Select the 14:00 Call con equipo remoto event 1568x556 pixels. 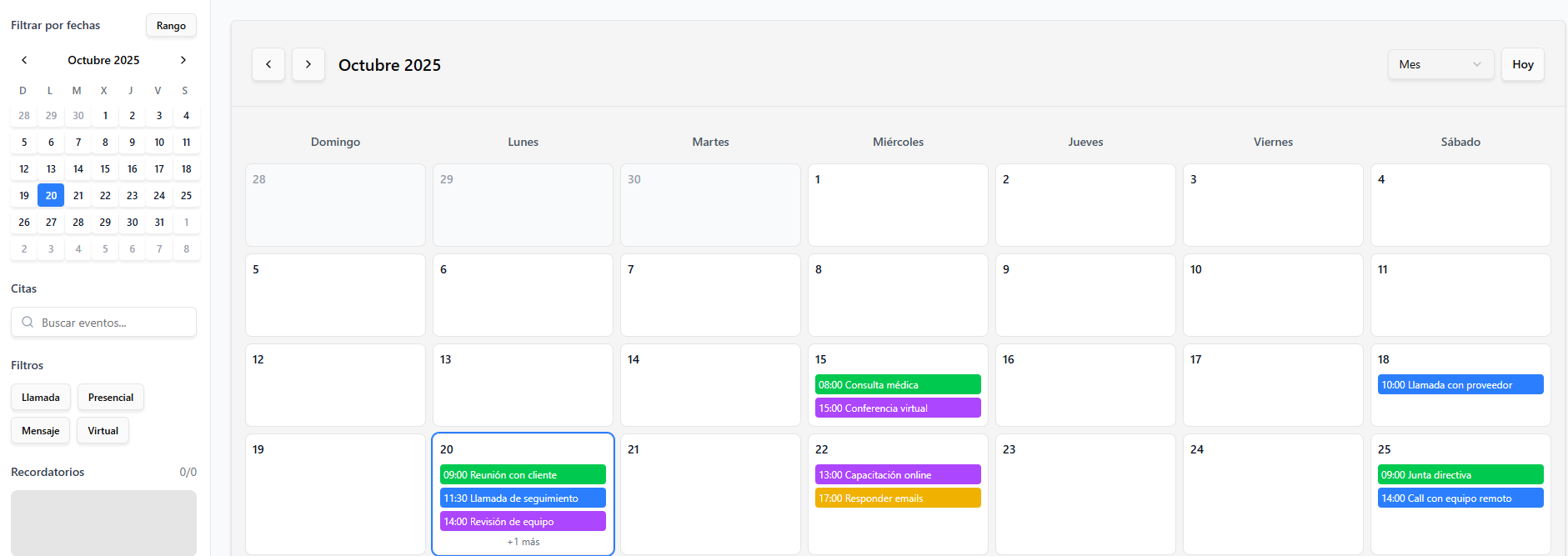[1460, 498]
